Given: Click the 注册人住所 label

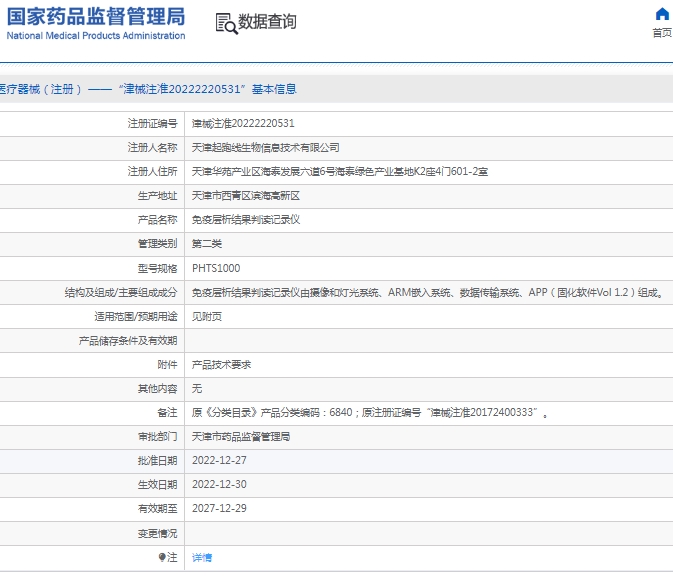Looking at the screenshot, I should 152,172.
